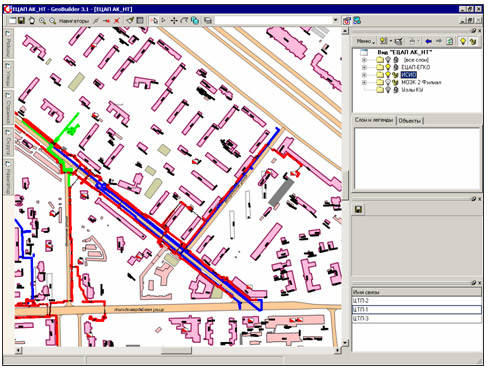
Task: Open the Навигаторы toolbar button
Action: [74, 21]
